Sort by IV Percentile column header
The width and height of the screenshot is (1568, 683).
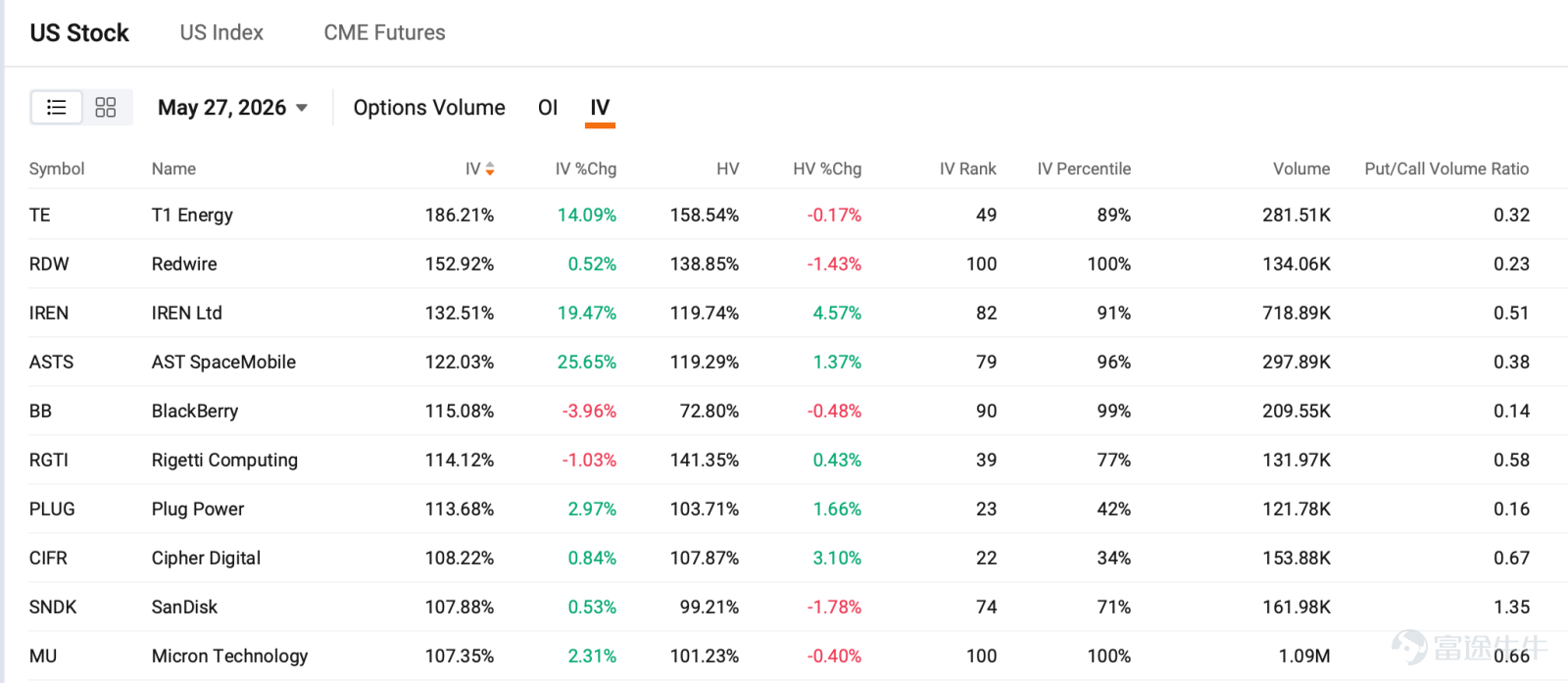tap(1084, 169)
